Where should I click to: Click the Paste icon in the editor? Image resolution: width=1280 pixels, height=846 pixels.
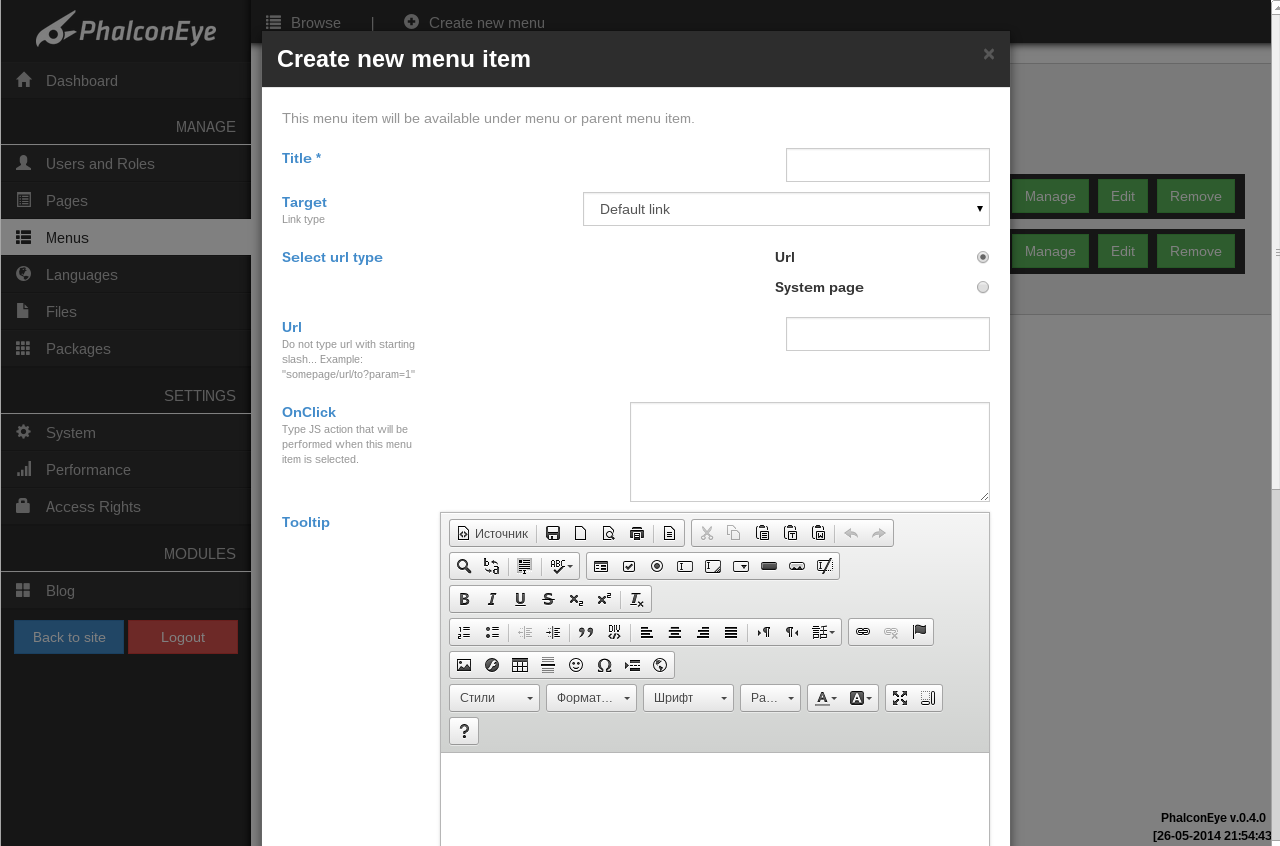tap(762, 533)
